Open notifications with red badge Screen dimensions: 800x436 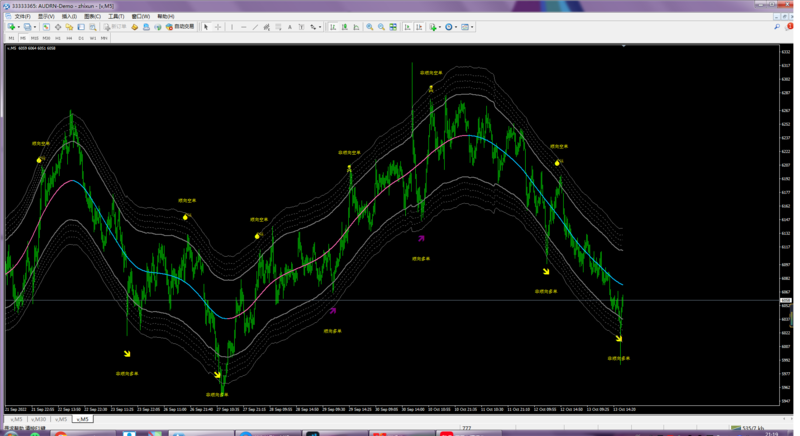pos(789,27)
